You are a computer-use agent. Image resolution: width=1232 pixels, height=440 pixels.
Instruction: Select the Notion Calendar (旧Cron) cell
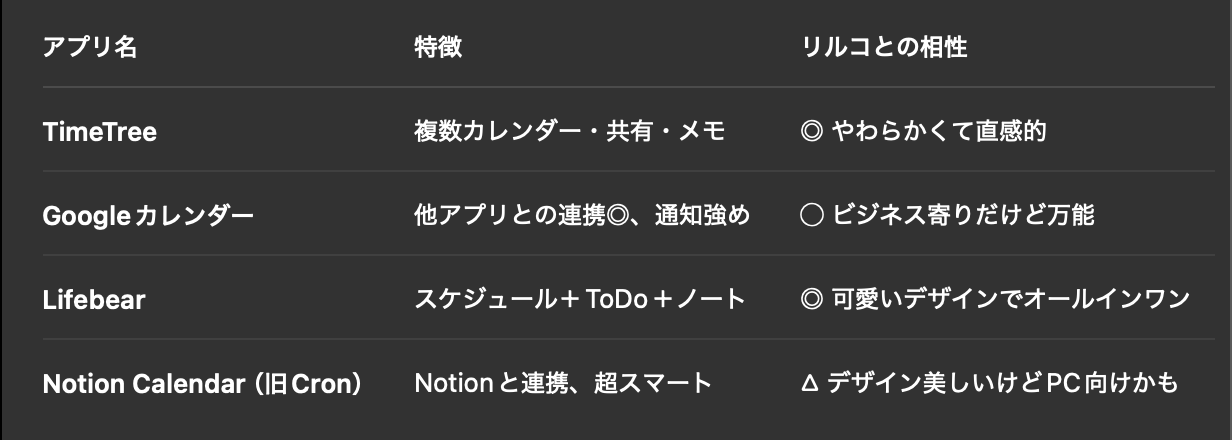coord(203,383)
